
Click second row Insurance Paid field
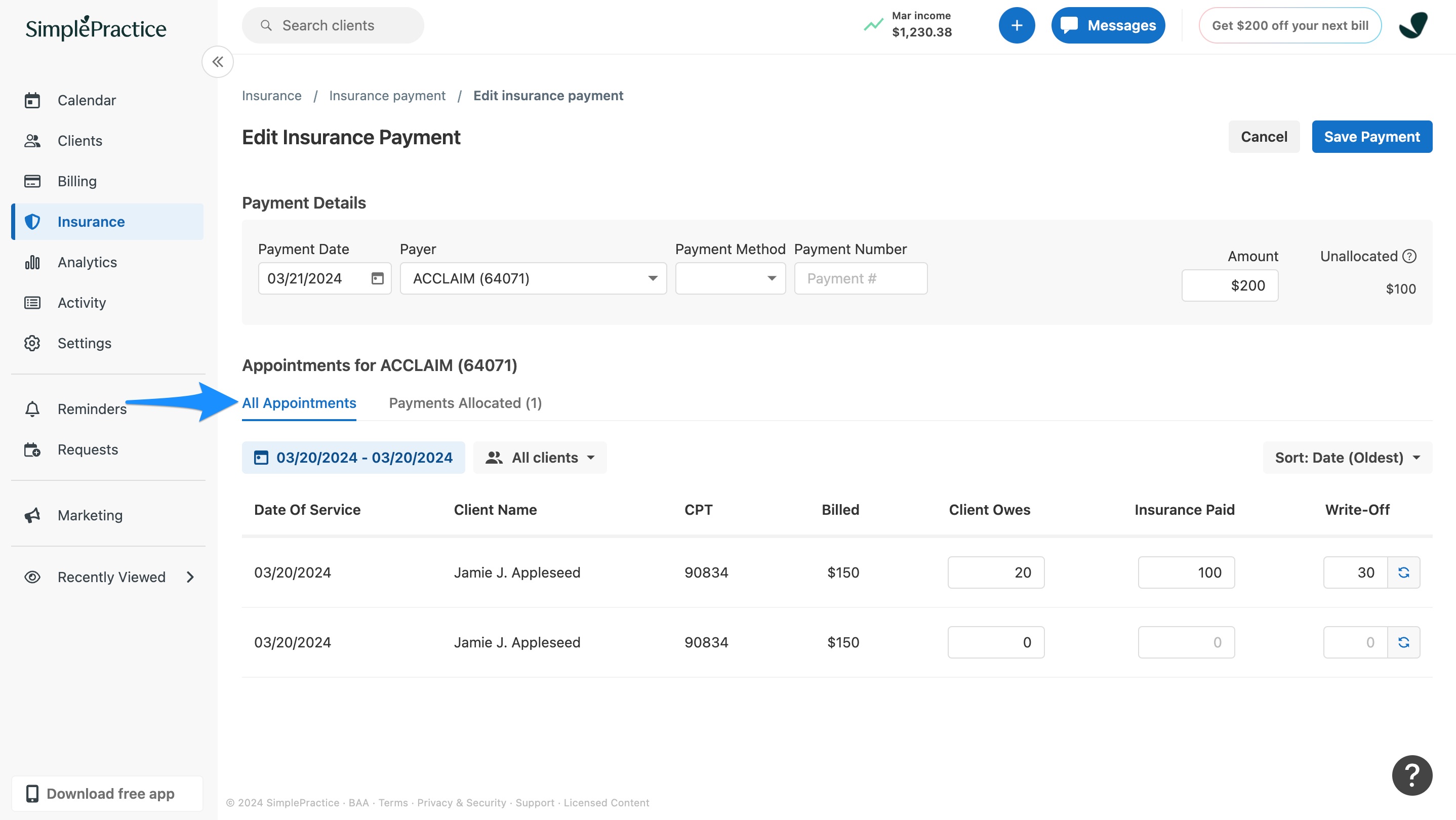click(1186, 642)
